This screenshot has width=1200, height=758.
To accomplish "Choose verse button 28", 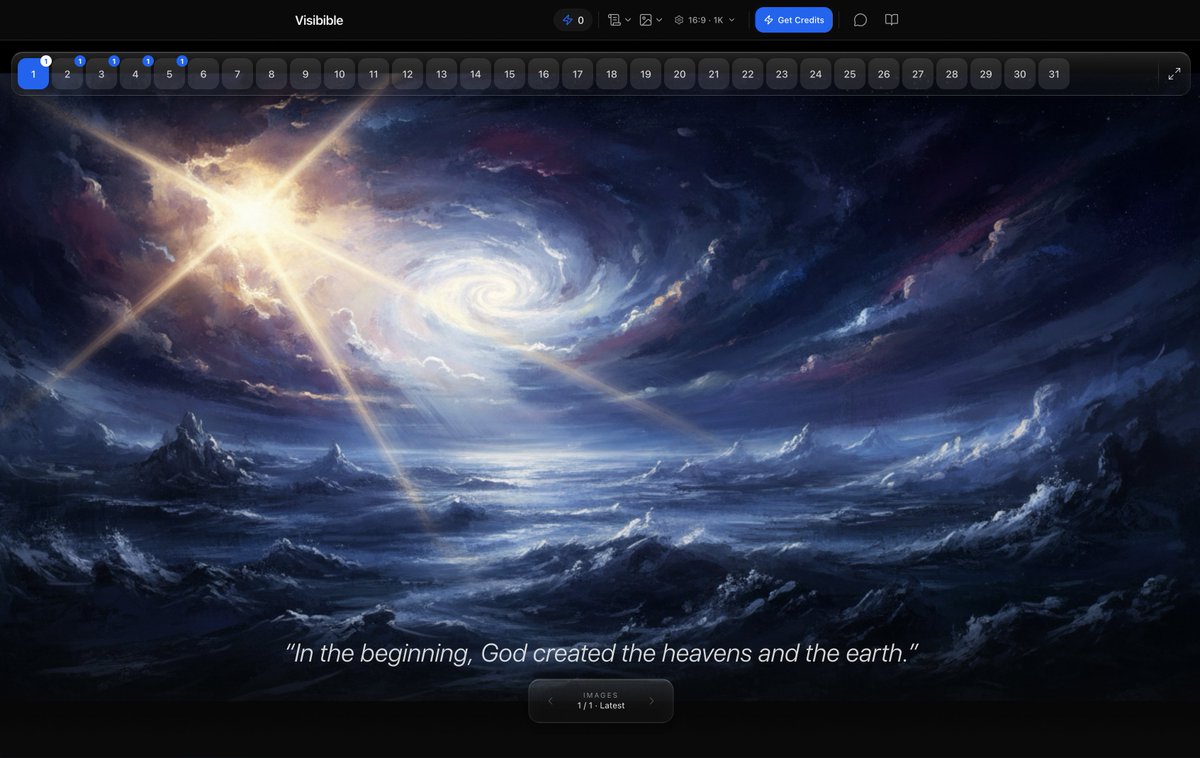I will pyautogui.click(x=951, y=74).
